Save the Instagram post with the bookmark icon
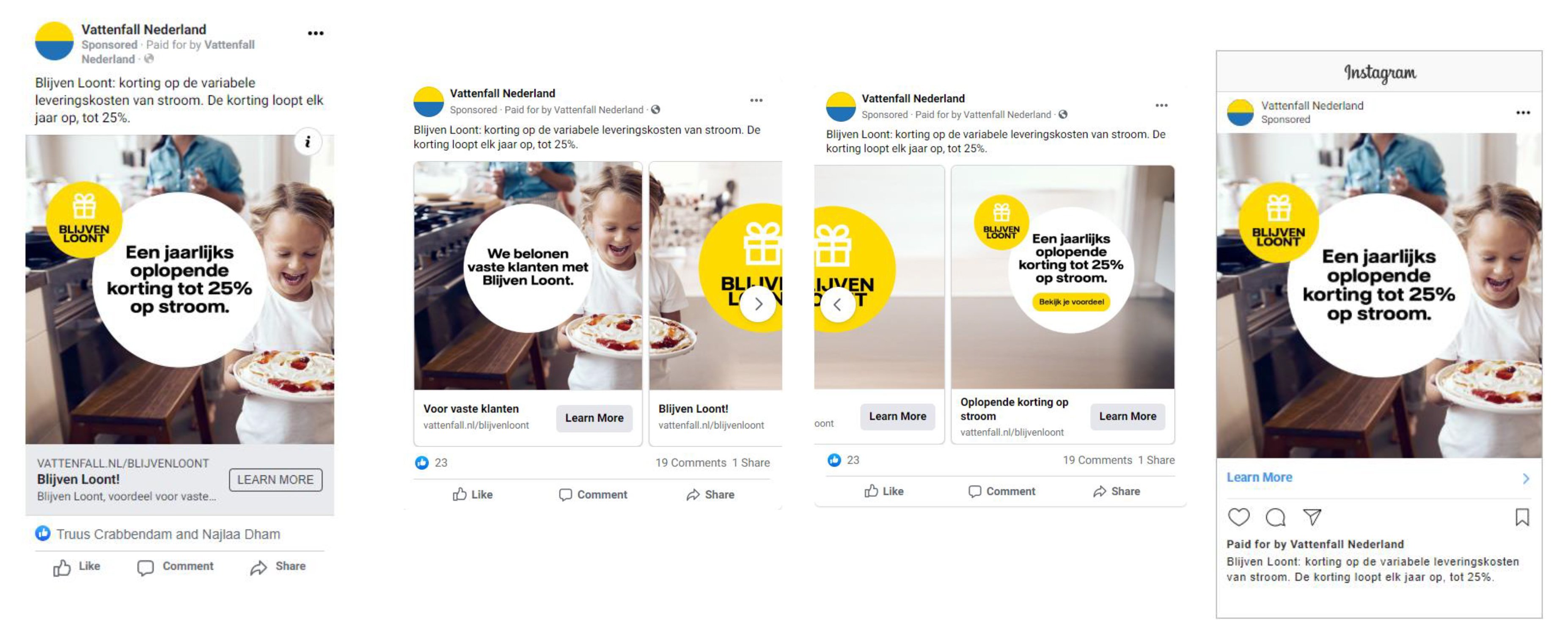This screenshot has width=1568, height=635. 1522,517
